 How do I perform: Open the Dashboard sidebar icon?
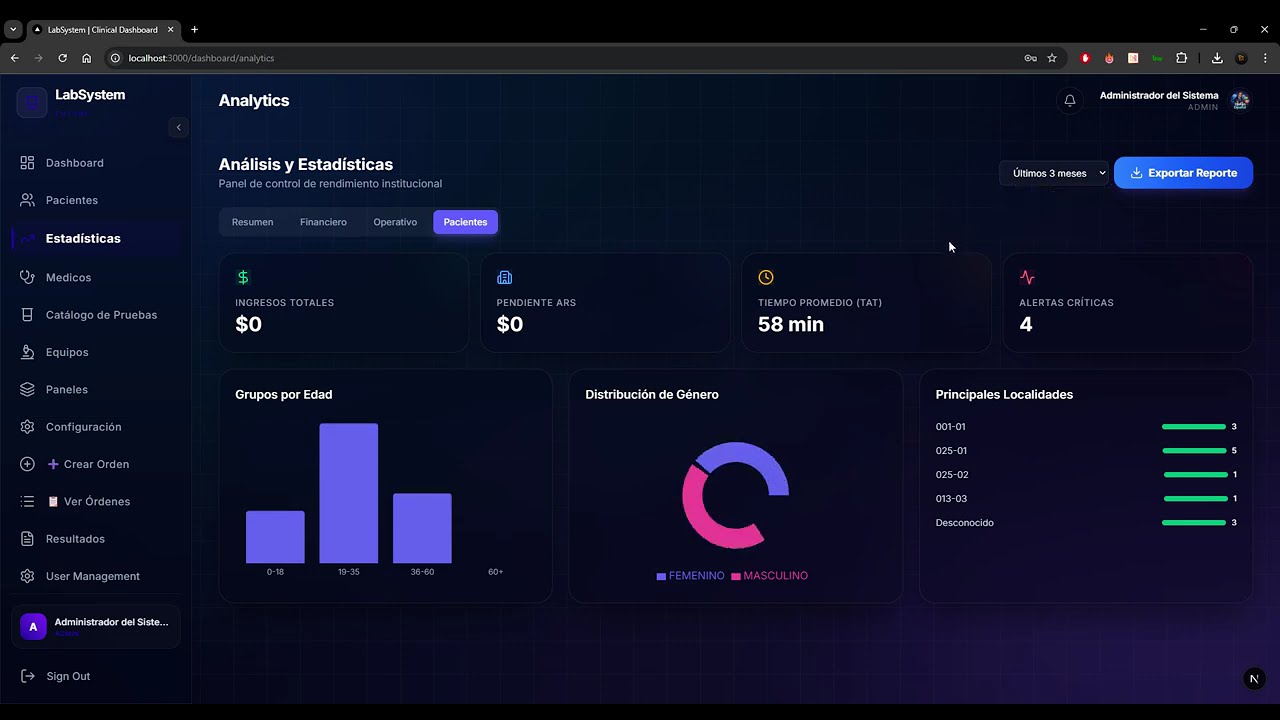click(27, 163)
